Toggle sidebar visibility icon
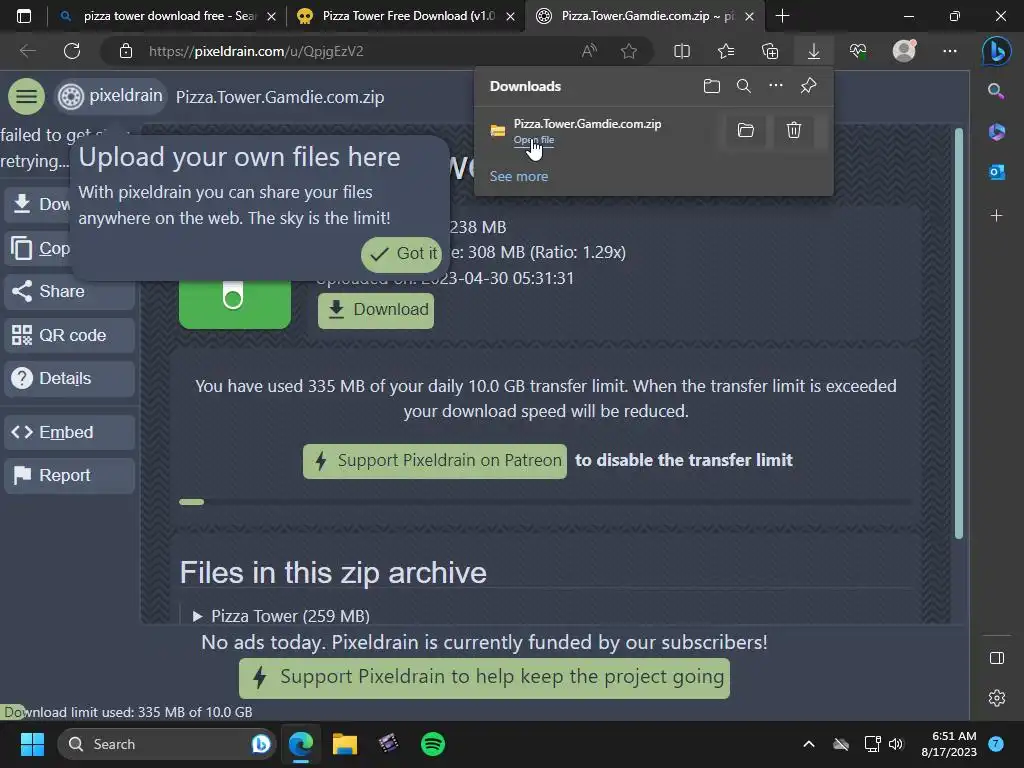This screenshot has width=1024, height=768. coord(997,658)
